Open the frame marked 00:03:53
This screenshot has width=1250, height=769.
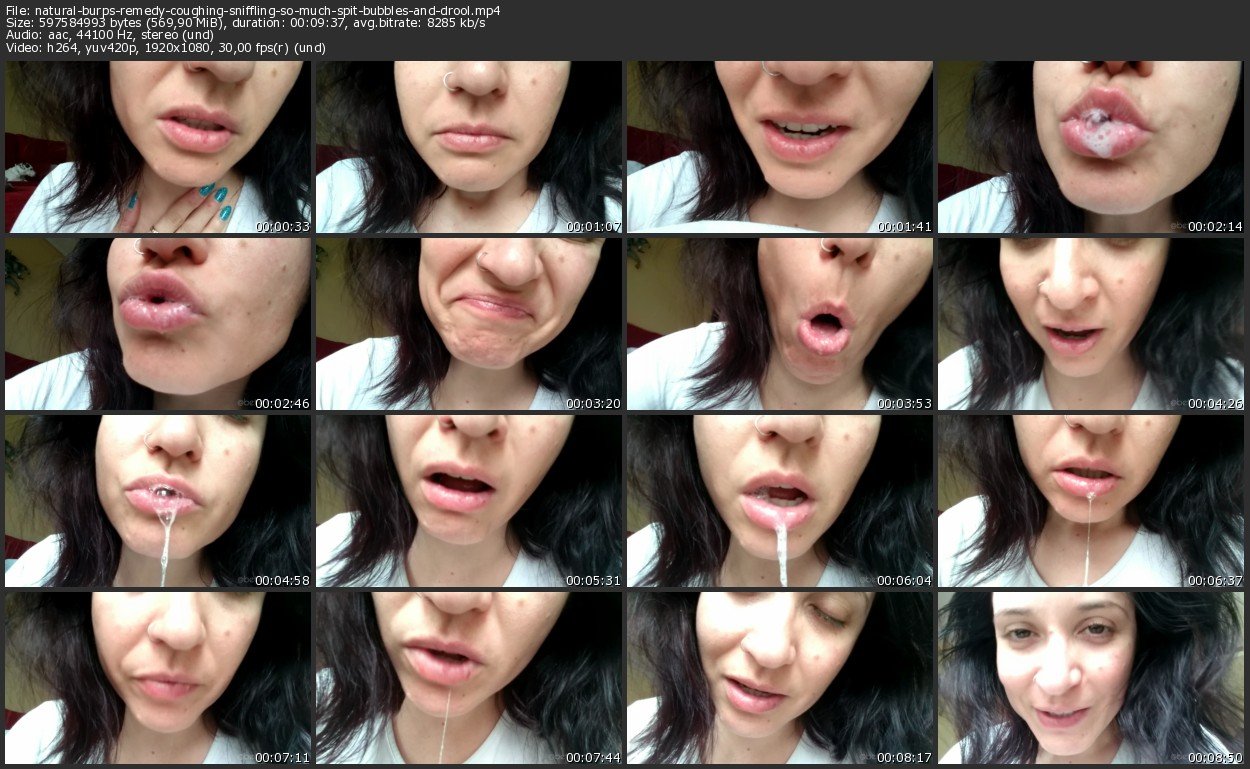(780, 324)
